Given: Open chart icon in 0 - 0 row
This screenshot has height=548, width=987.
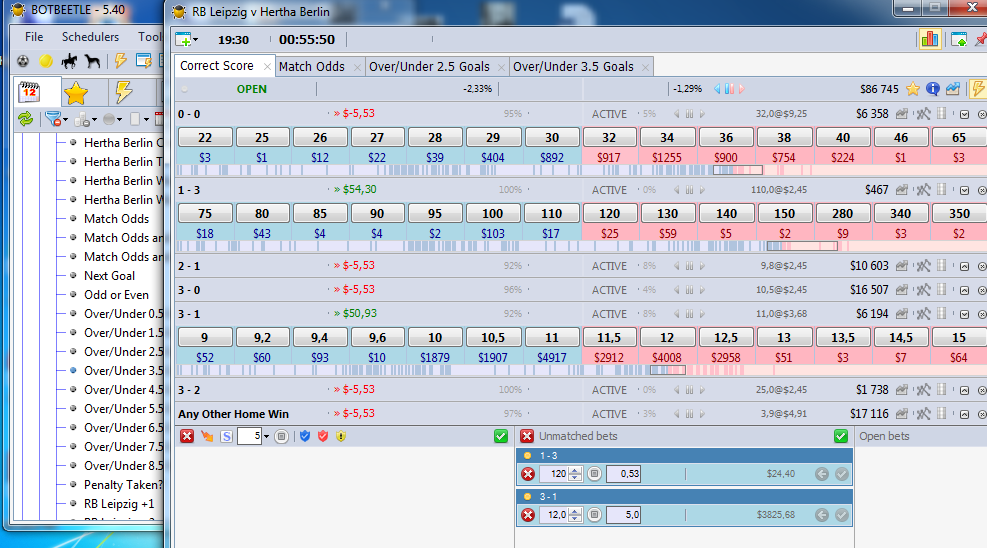Looking at the screenshot, I should [x=902, y=114].
